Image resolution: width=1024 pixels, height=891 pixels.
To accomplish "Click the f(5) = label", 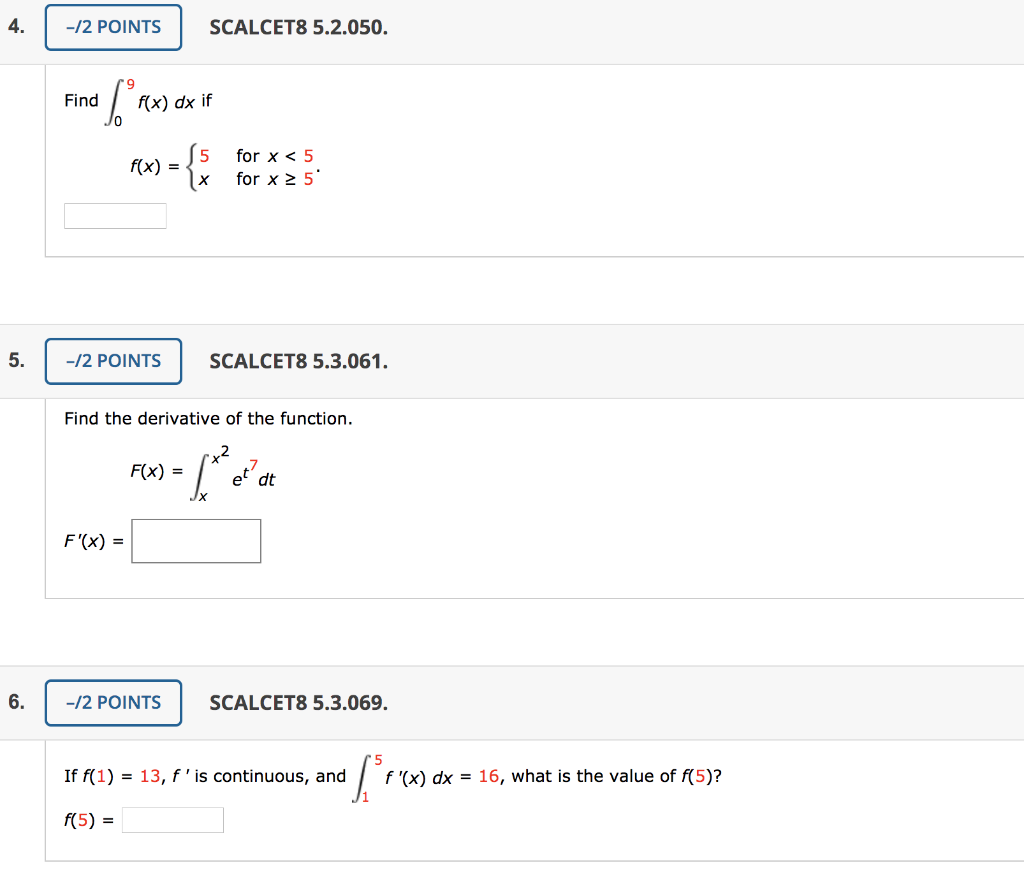I will click(x=90, y=819).
